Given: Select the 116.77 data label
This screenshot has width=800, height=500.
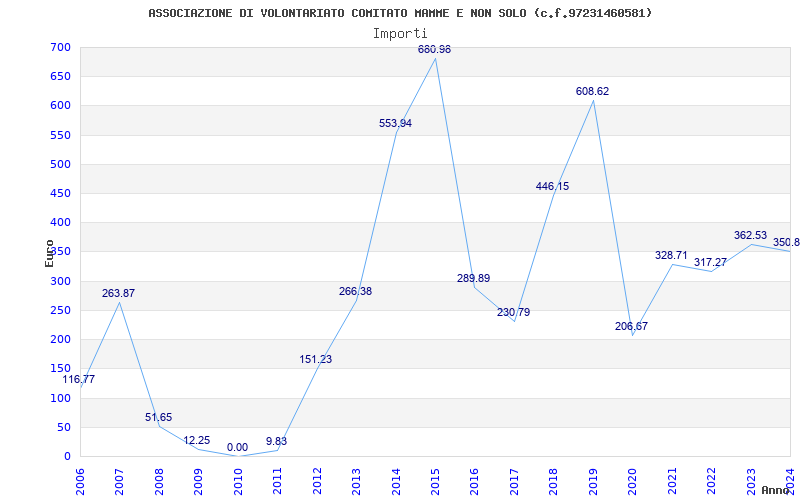Looking at the screenshot, I should 79,379.
